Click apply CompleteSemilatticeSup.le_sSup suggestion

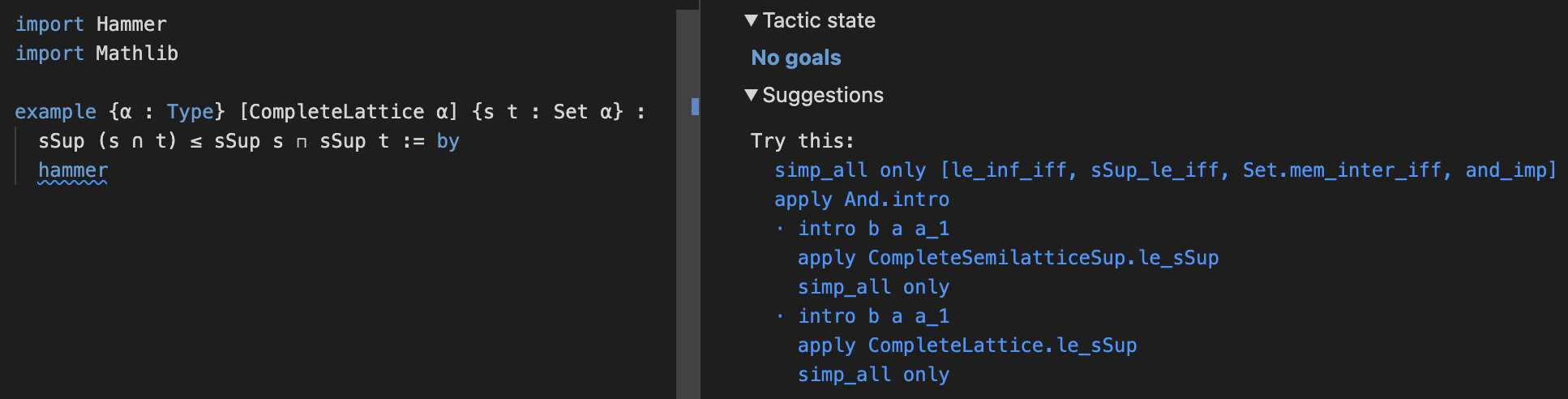[x=1008, y=258]
